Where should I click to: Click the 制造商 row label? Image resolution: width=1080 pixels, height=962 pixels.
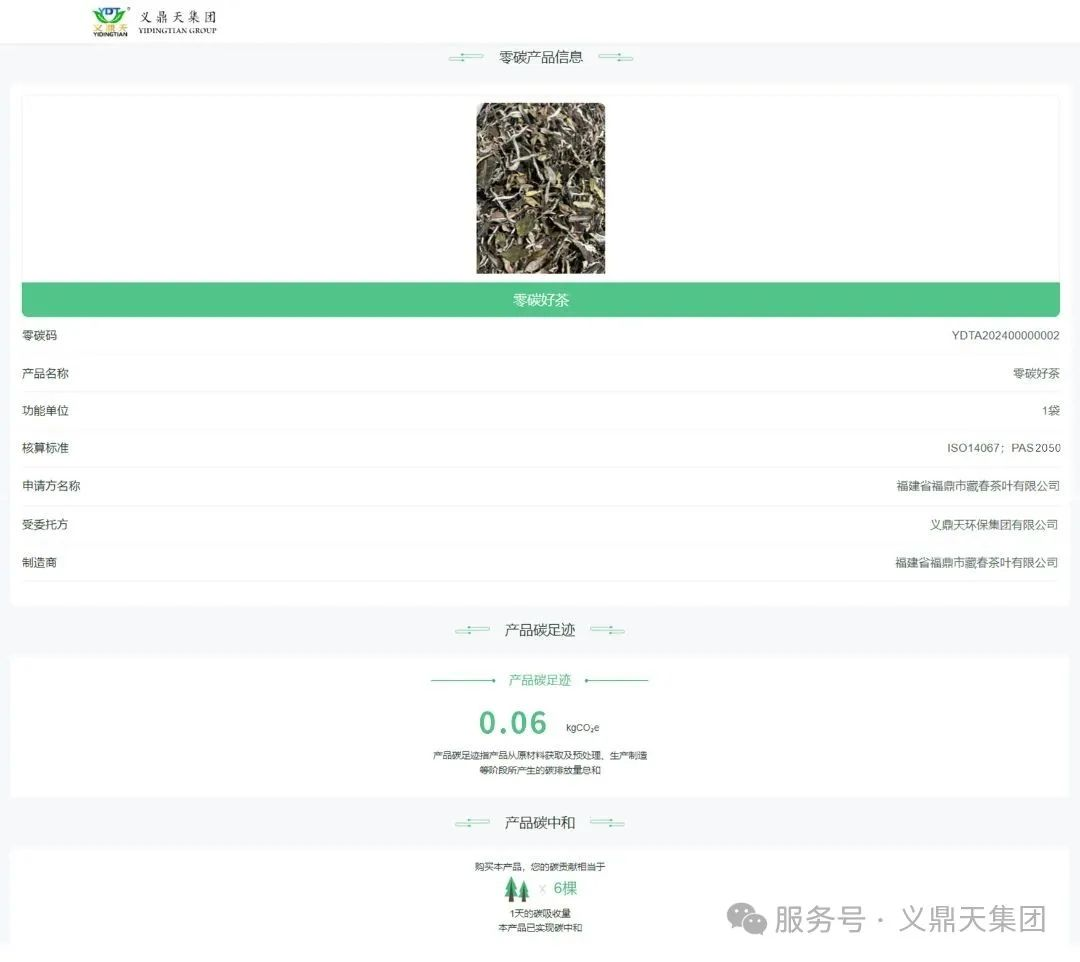(39, 562)
